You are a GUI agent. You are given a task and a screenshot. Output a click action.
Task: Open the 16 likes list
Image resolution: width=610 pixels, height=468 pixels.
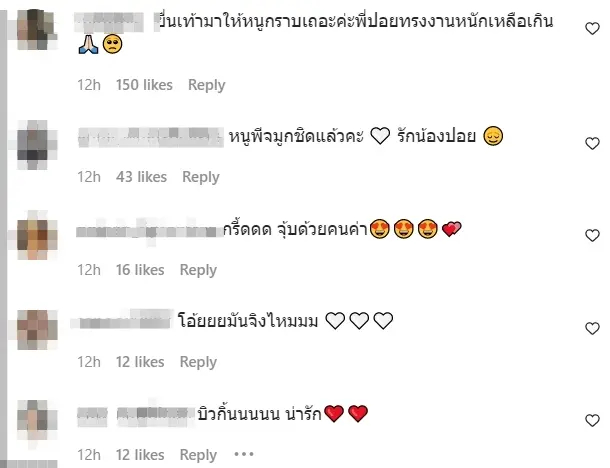click(140, 270)
